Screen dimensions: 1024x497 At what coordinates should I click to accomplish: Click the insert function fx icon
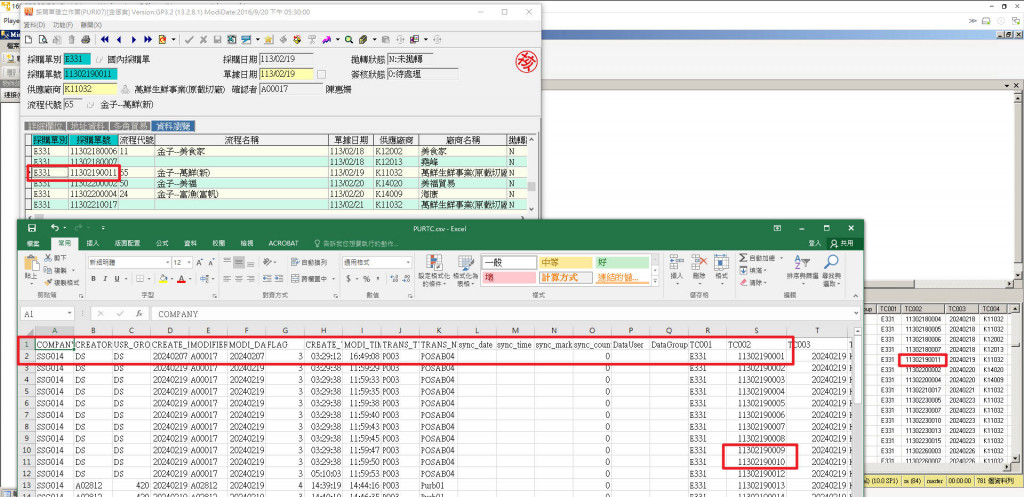tap(138, 313)
